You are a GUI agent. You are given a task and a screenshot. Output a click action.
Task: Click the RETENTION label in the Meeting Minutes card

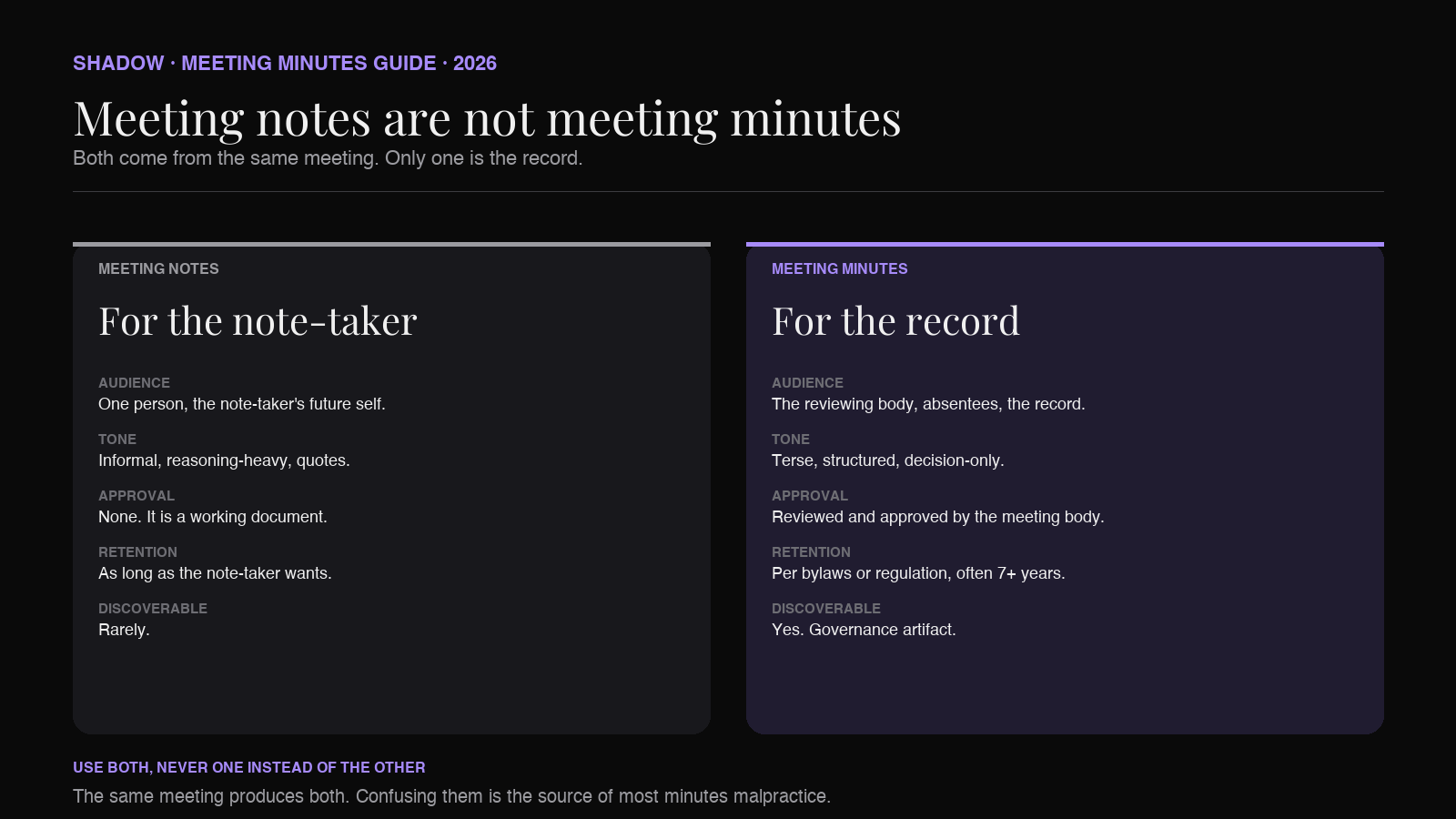(811, 552)
